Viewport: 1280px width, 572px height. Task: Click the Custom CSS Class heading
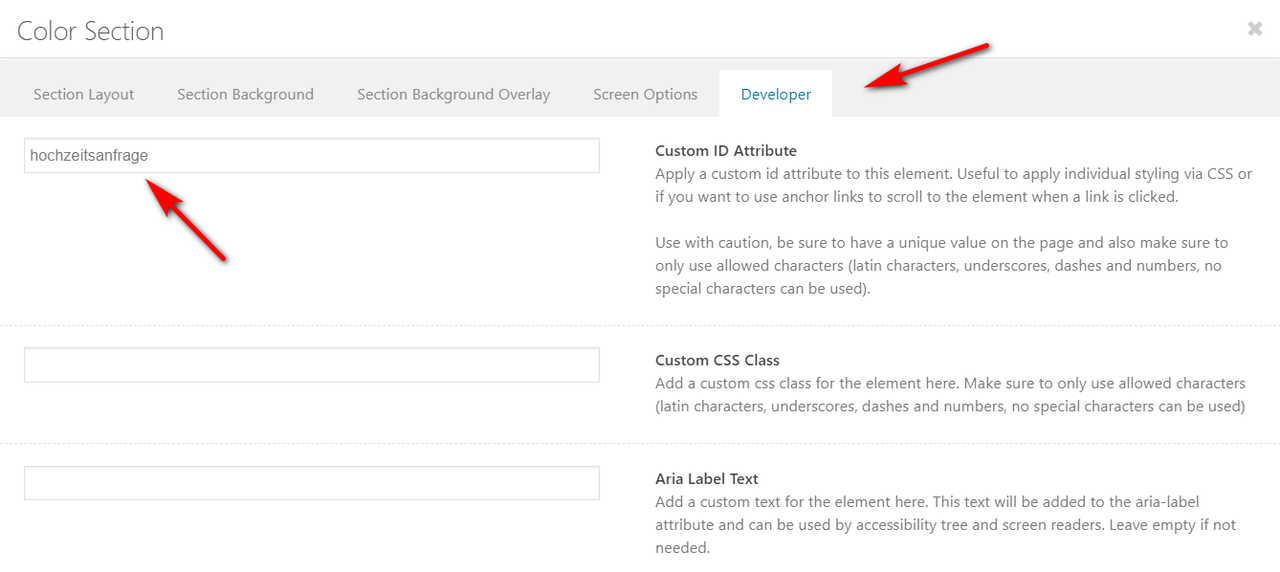click(x=717, y=360)
